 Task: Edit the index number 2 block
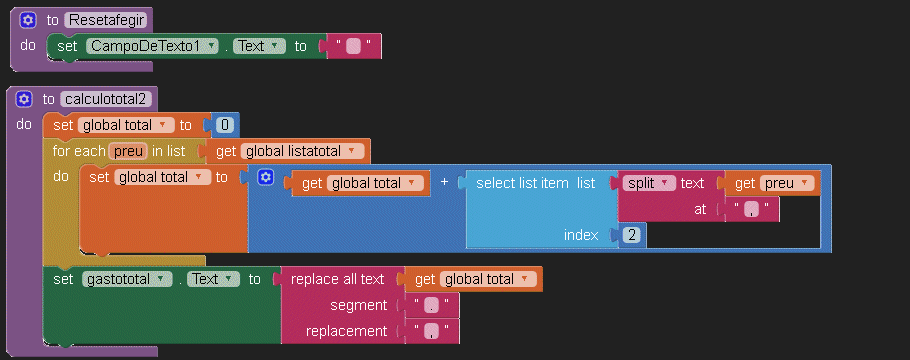click(631, 235)
